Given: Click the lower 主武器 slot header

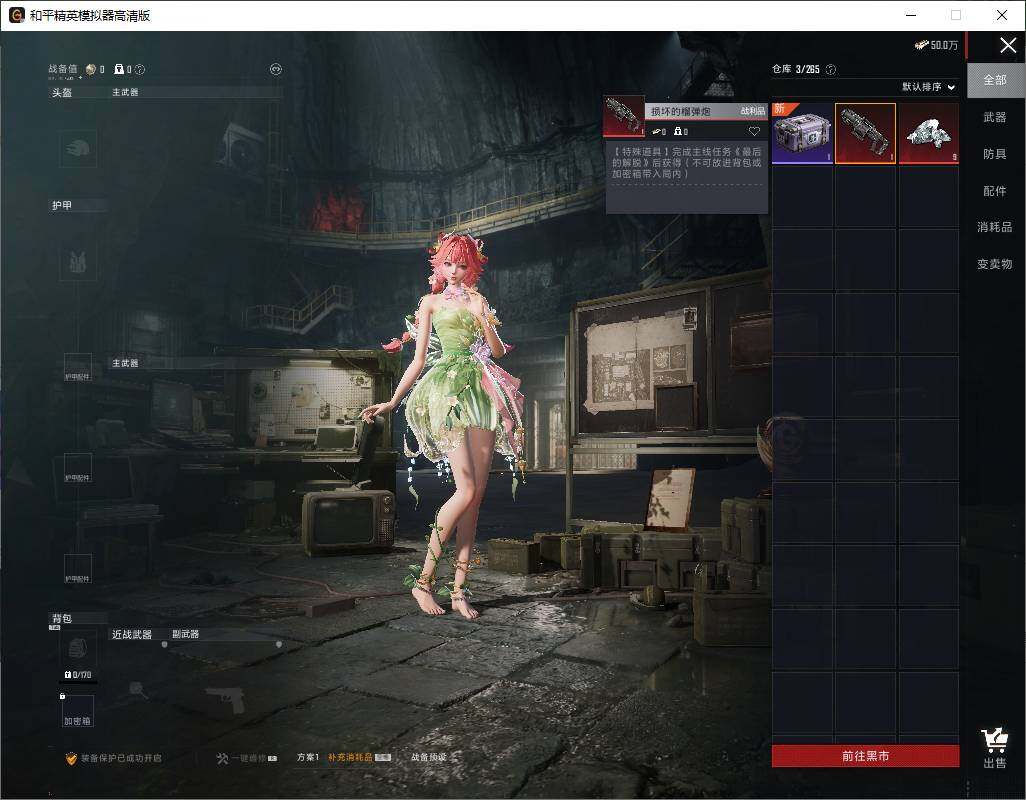Looking at the screenshot, I should [125, 363].
